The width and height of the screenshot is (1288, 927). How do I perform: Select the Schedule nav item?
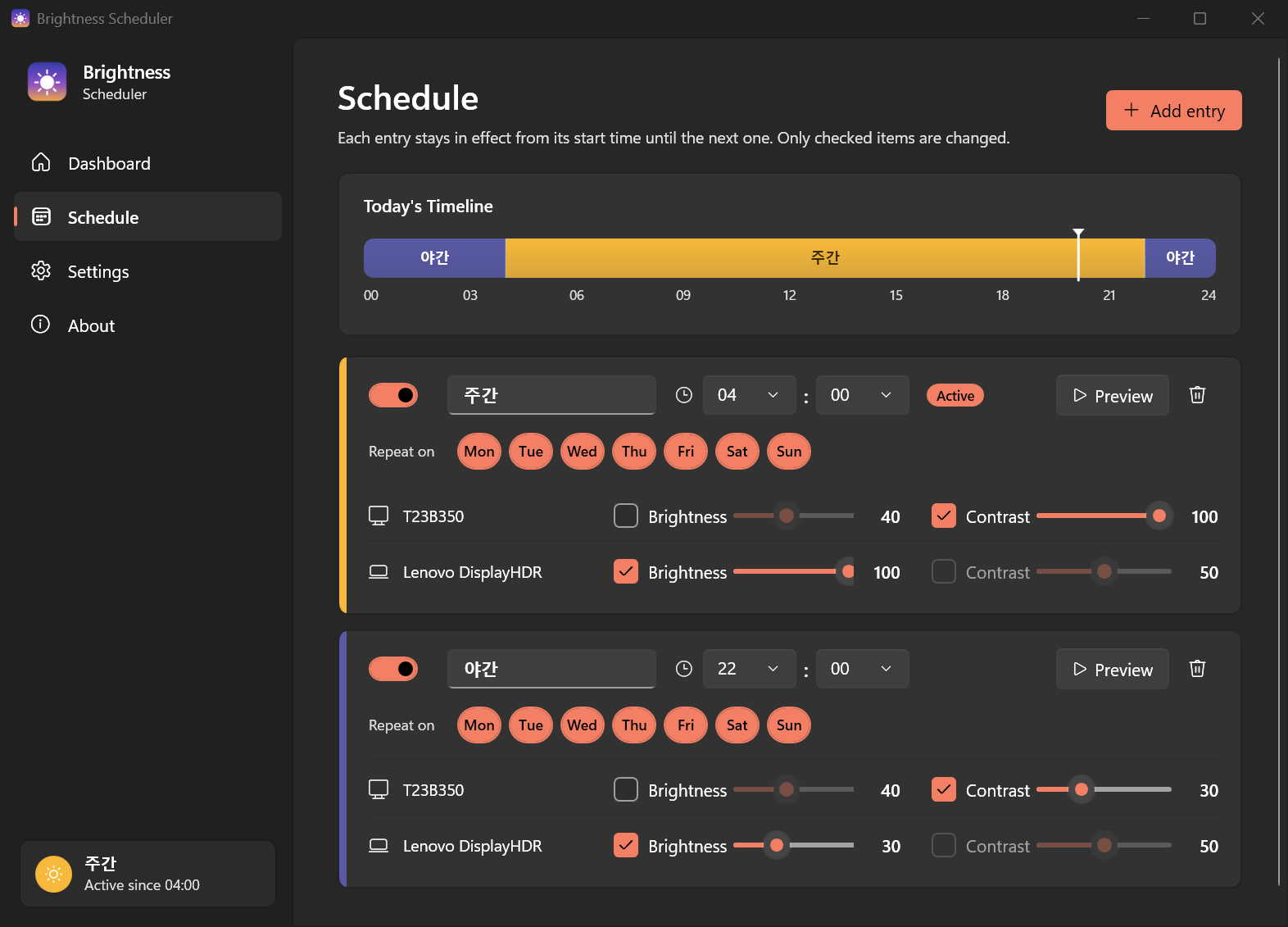pos(147,216)
